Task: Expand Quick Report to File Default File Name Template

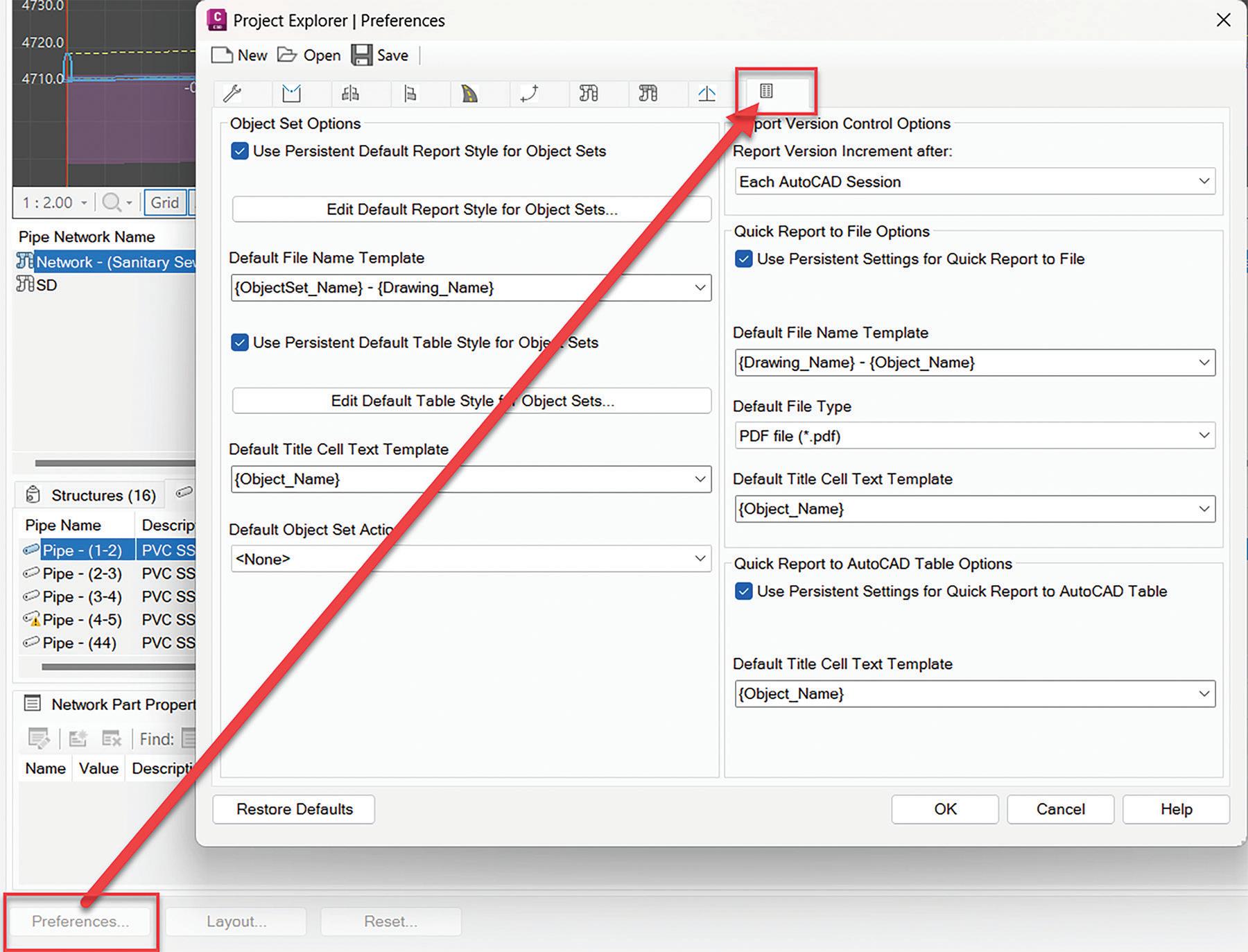Action: tap(975, 363)
